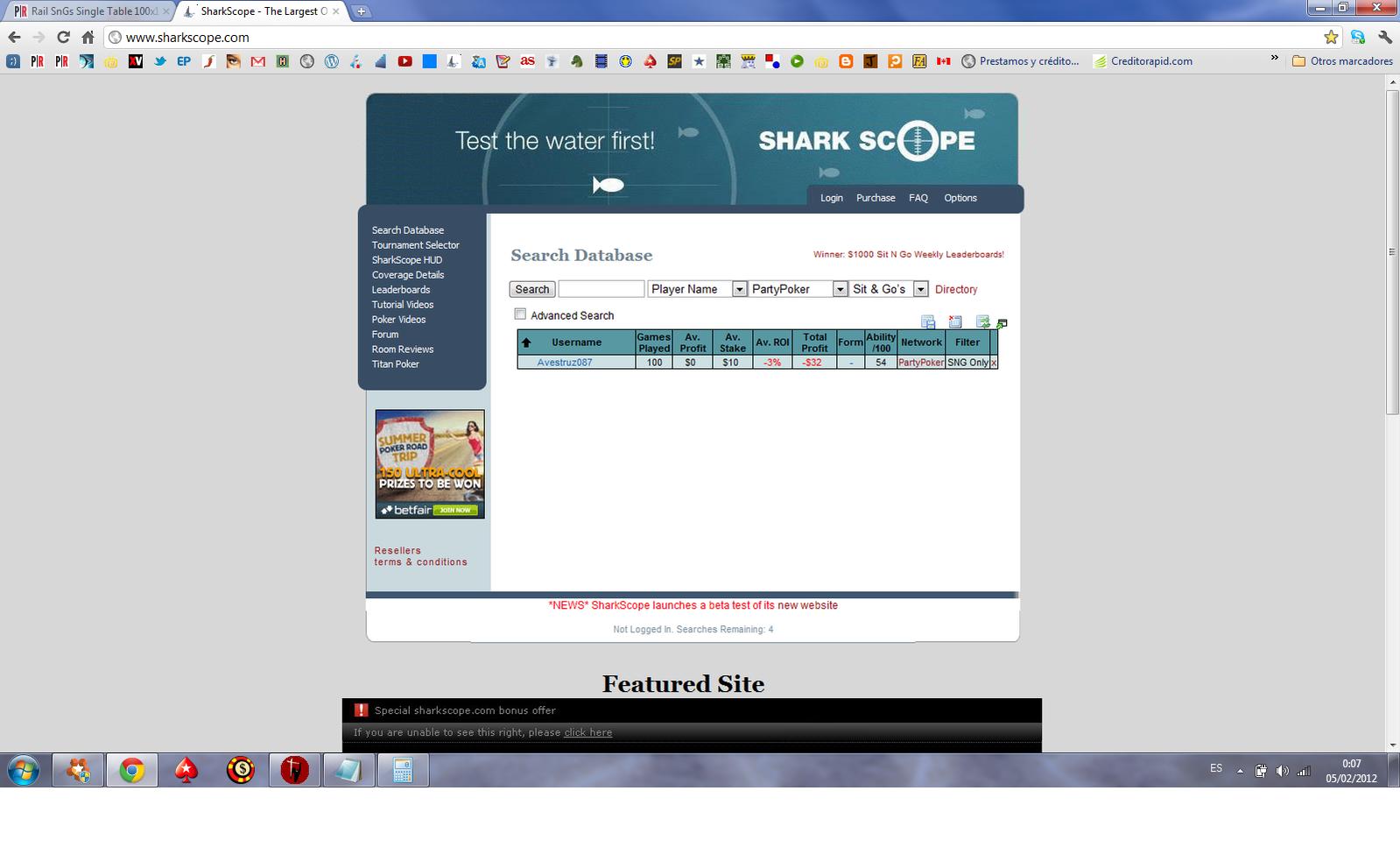Click the browser back arrow

pyautogui.click(x=14, y=37)
